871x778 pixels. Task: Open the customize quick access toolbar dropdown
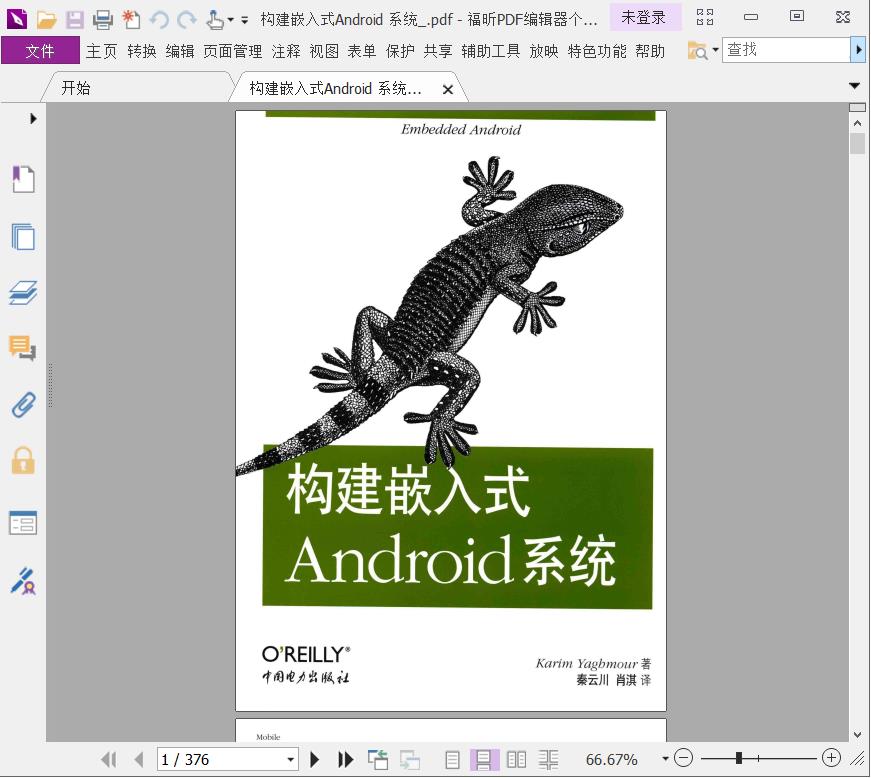point(244,21)
